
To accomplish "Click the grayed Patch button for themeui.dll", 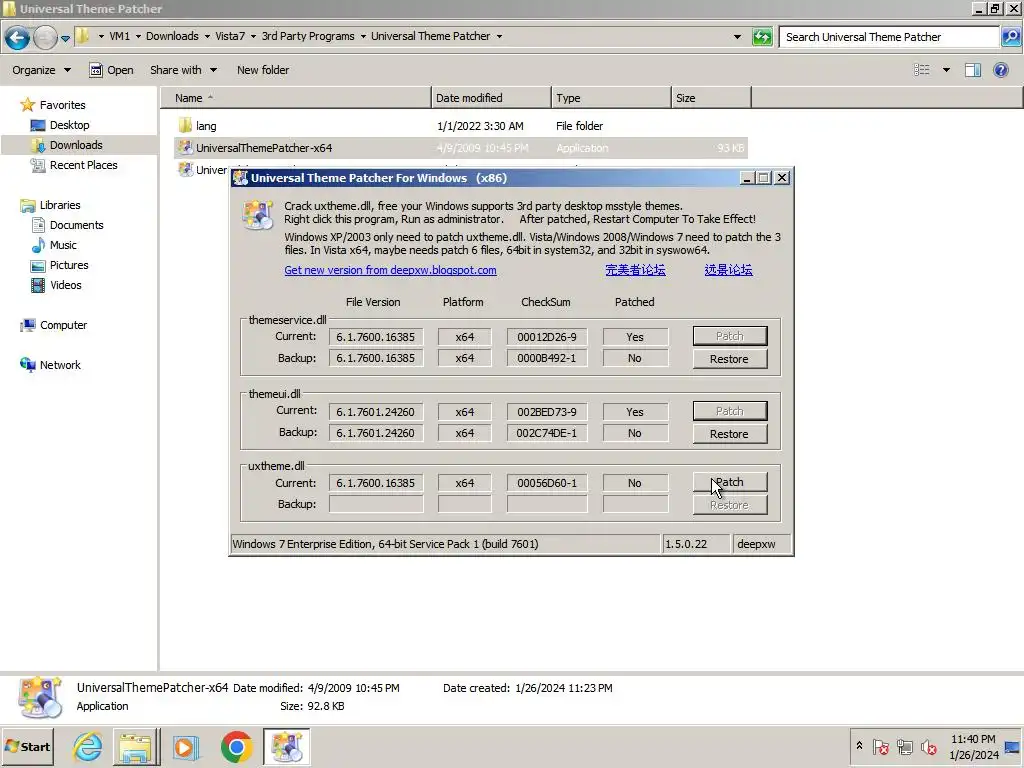I will 729,411.
